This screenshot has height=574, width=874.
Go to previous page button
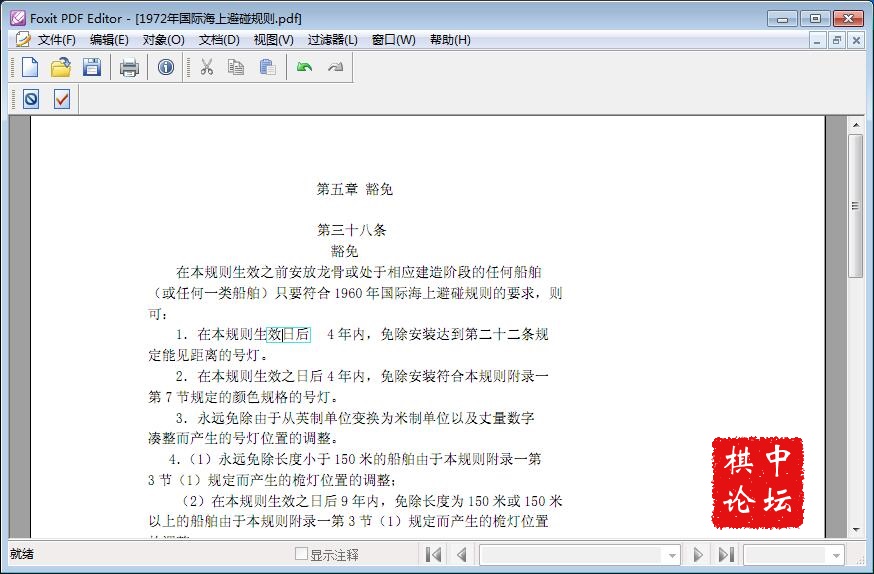[462, 554]
